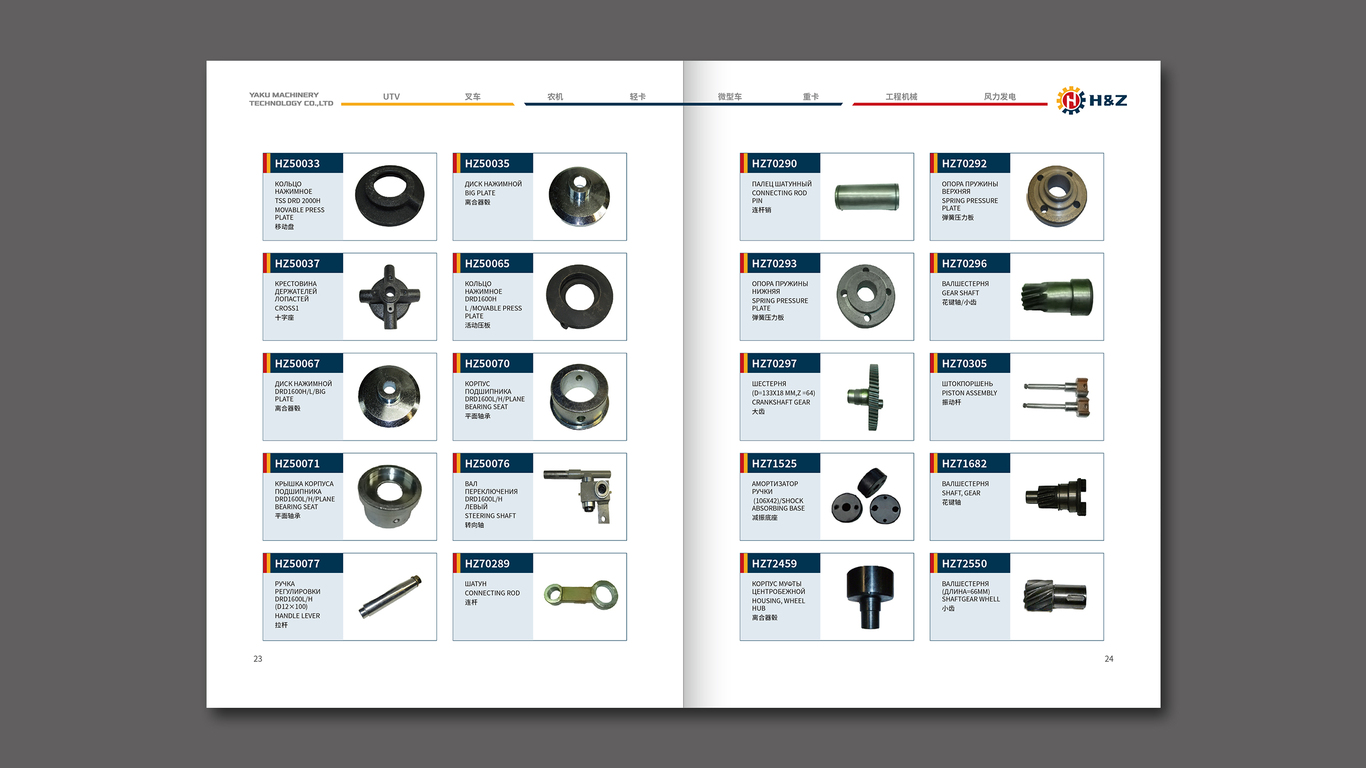This screenshot has height=768, width=1366.
Task: Select the 重卡 category label in header
Action: (811, 97)
